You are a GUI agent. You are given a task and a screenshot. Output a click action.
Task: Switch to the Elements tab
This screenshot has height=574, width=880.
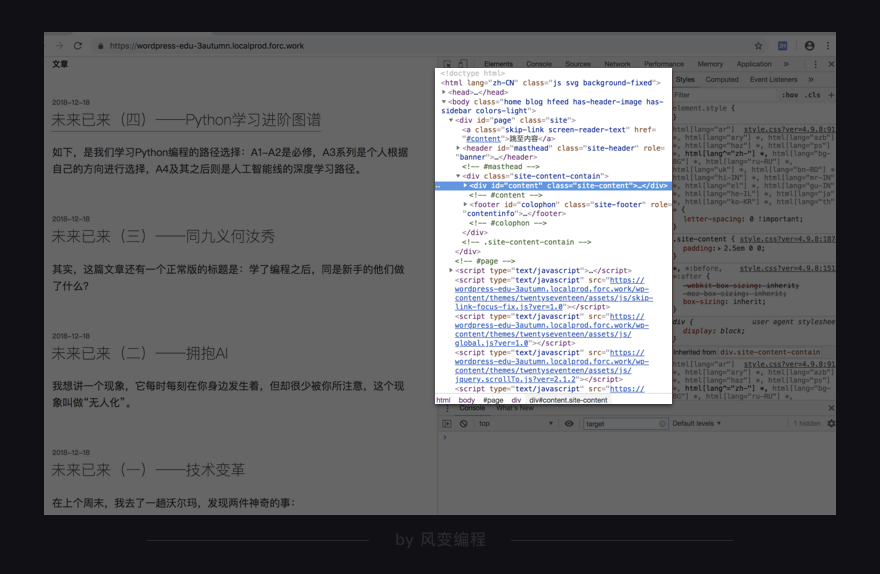498,64
